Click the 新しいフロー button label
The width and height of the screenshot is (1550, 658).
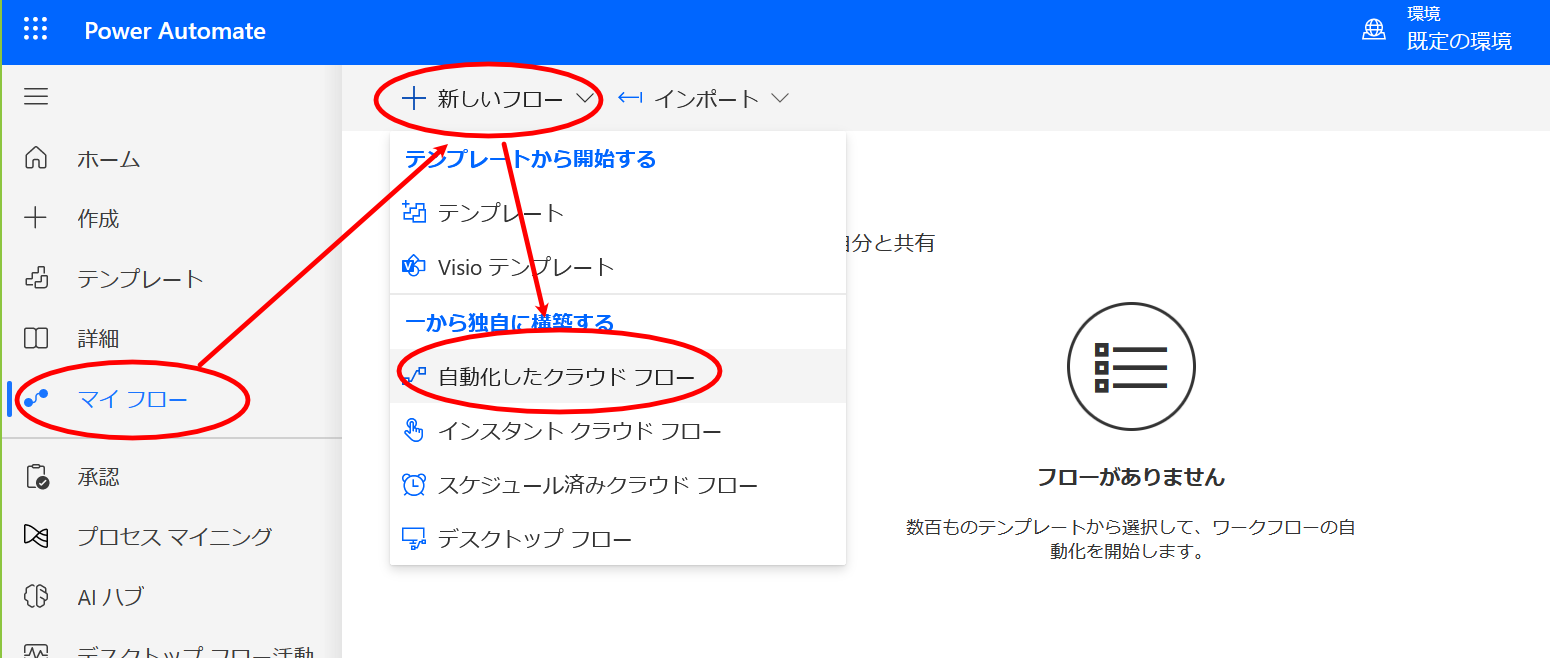[500, 98]
